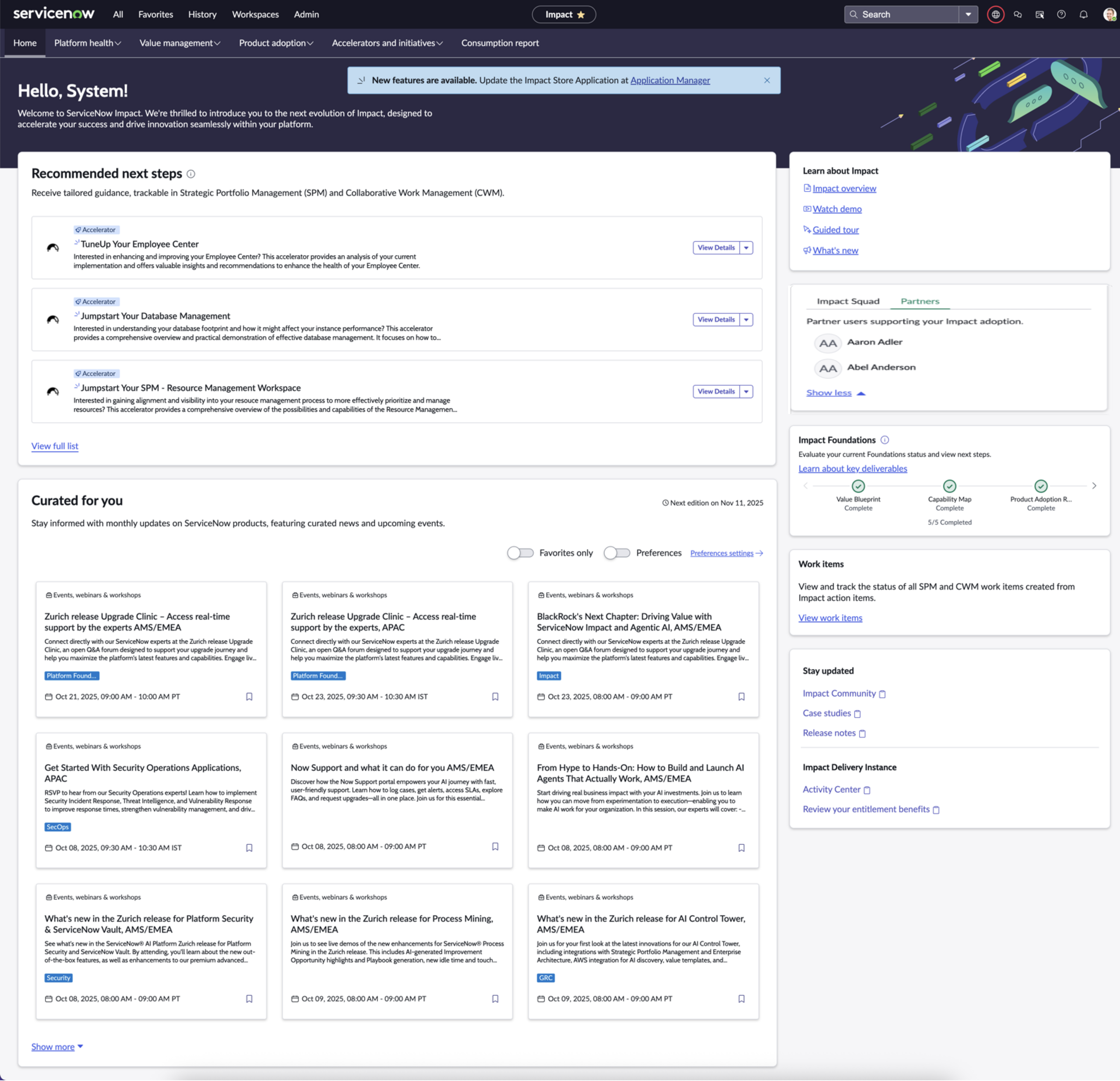Bookmark the Process Mining Zurich card
Image resolution: width=1120 pixels, height=1081 pixels.
coord(496,999)
